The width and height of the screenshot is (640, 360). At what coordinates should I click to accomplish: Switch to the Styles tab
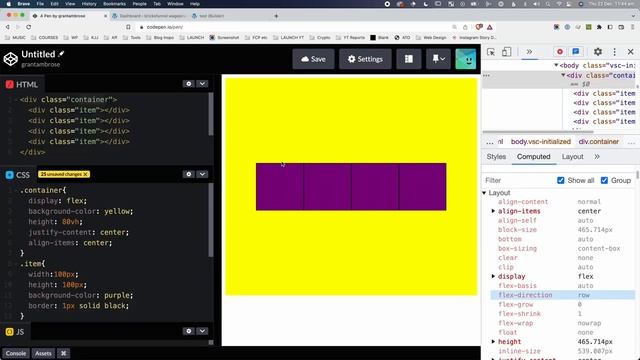[496, 157]
